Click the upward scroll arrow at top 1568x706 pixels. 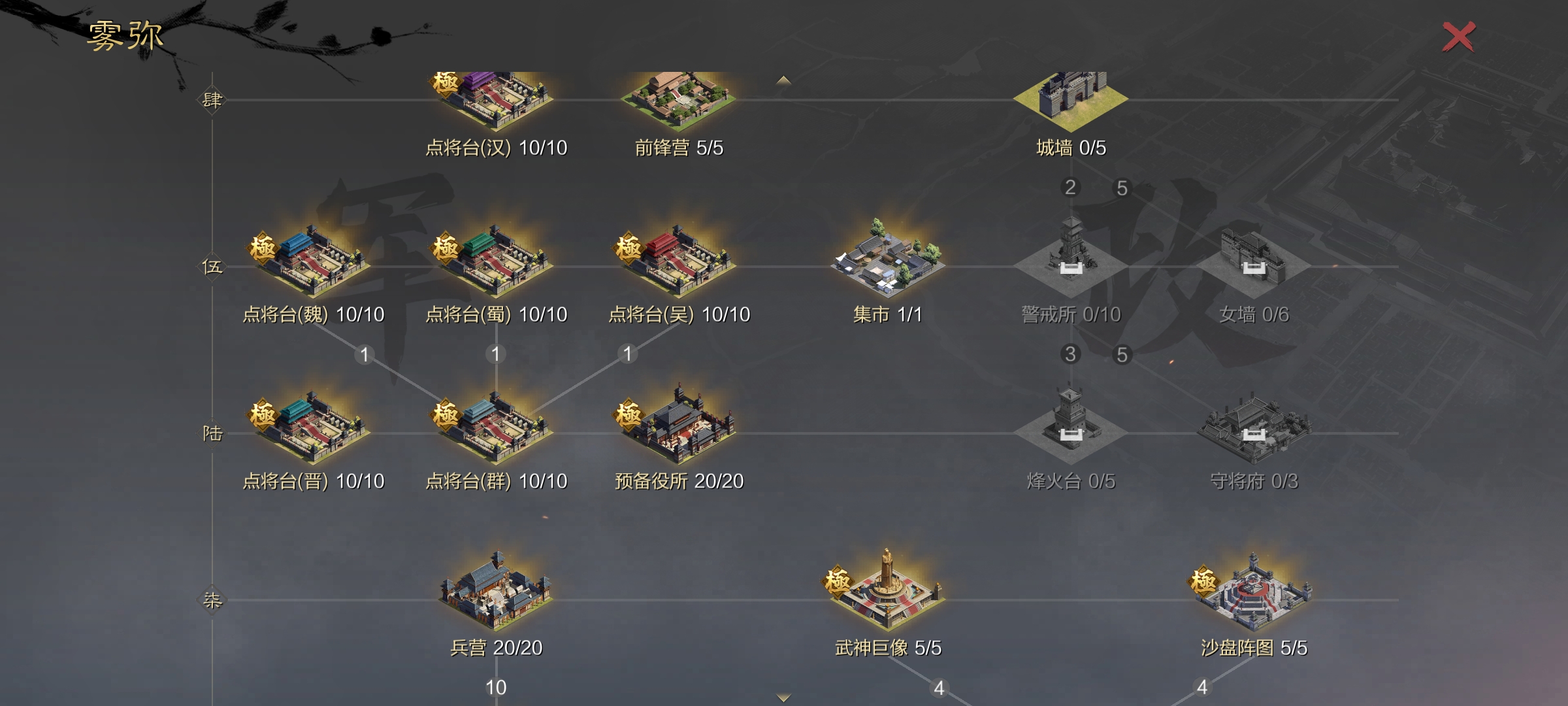783,80
